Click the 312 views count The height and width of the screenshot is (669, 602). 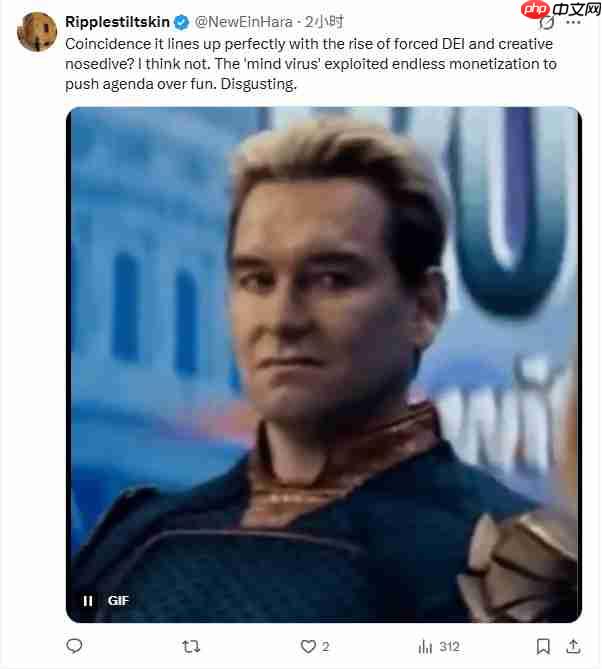[450, 647]
